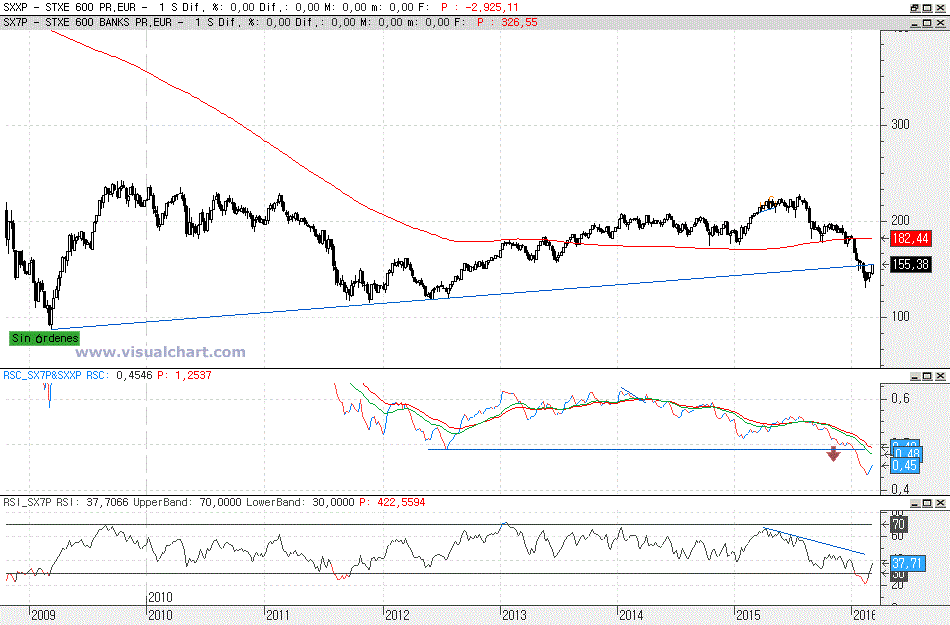Click the black 155,38 last price tag
This screenshot has height=625, width=950.
pos(911,265)
